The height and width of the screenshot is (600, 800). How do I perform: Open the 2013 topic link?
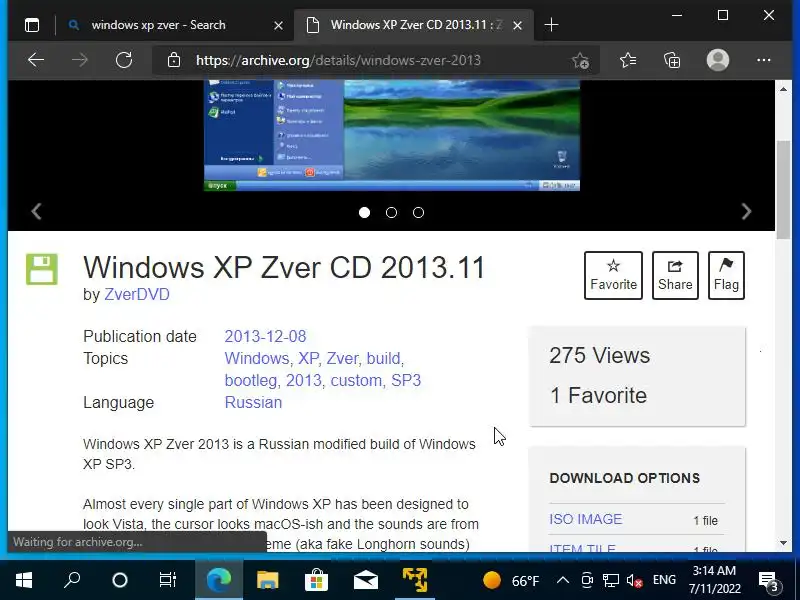[x=304, y=381]
